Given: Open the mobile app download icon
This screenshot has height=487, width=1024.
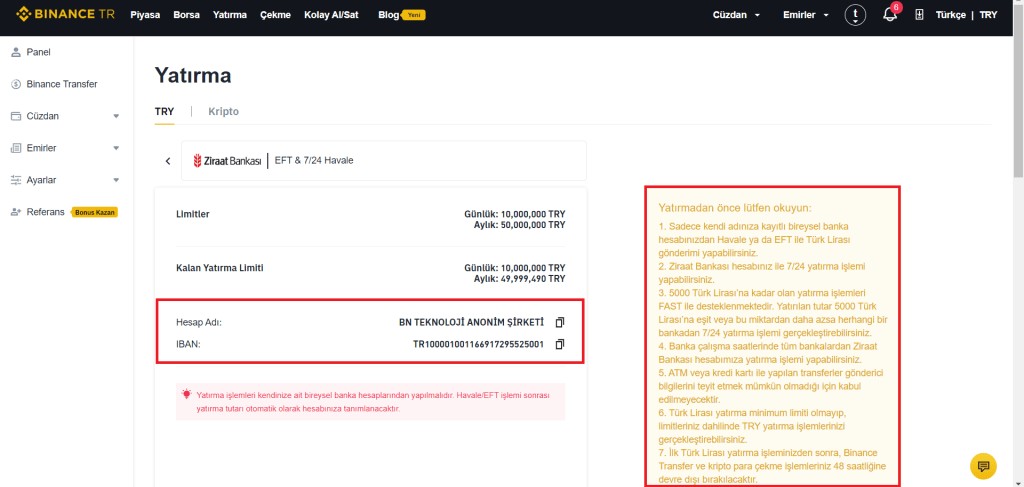Looking at the screenshot, I should pos(920,15).
